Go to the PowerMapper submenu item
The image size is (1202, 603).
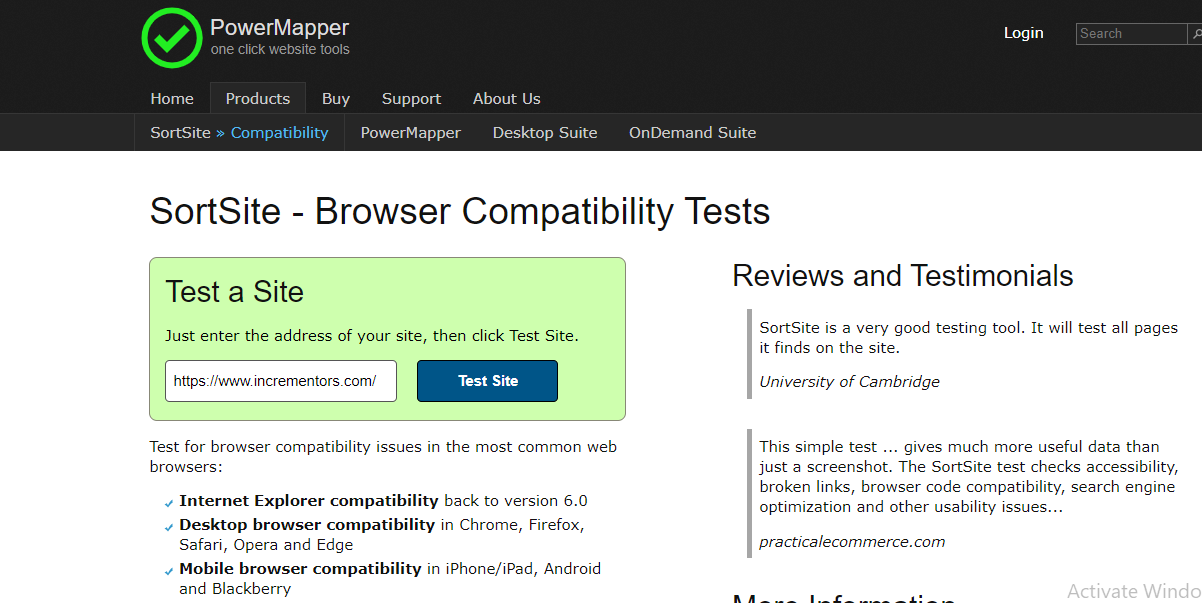(x=411, y=132)
